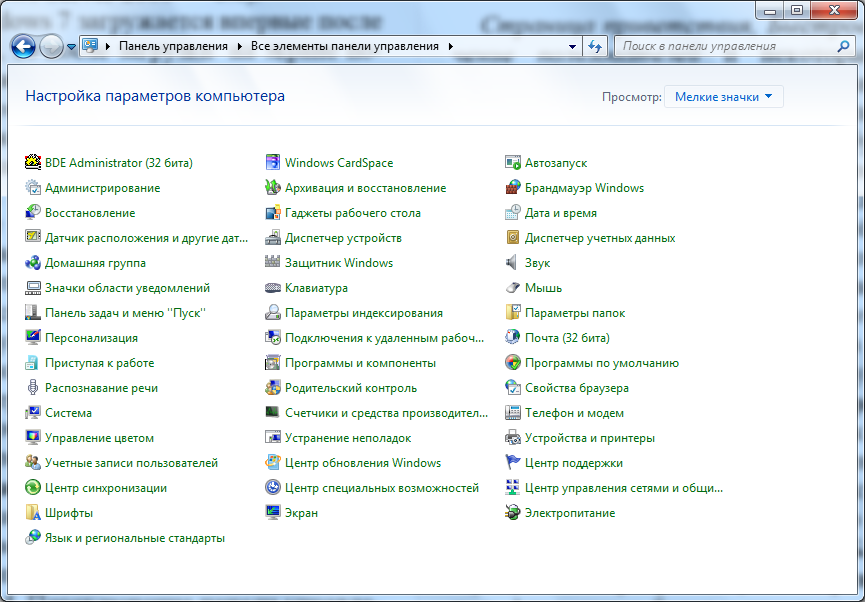Image resolution: width=865 pixels, height=602 pixels.
Task: Click the Мышь icon
Action: pyautogui.click(x=513, y=287)
